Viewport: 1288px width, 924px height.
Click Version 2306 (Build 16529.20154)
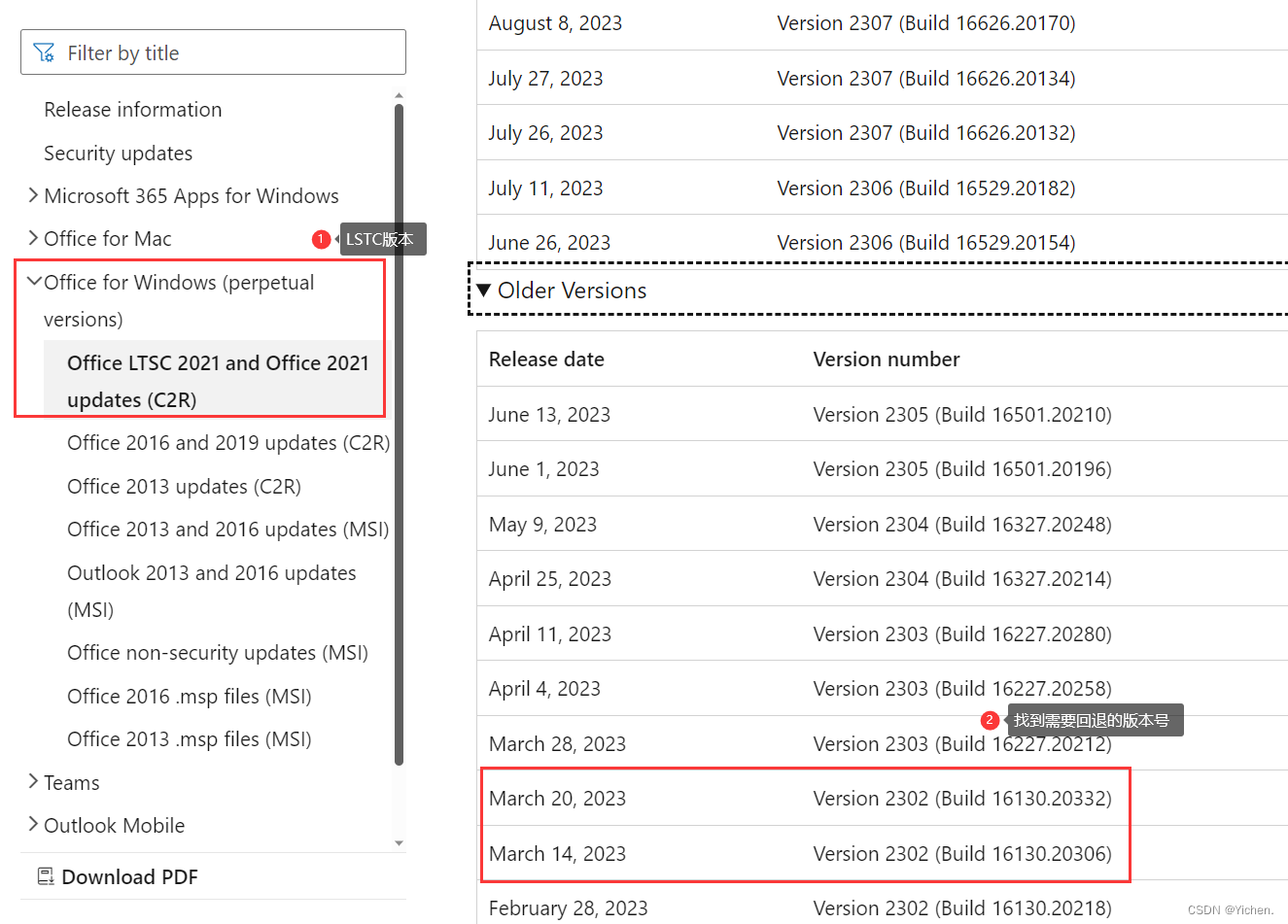coord(925,243)
